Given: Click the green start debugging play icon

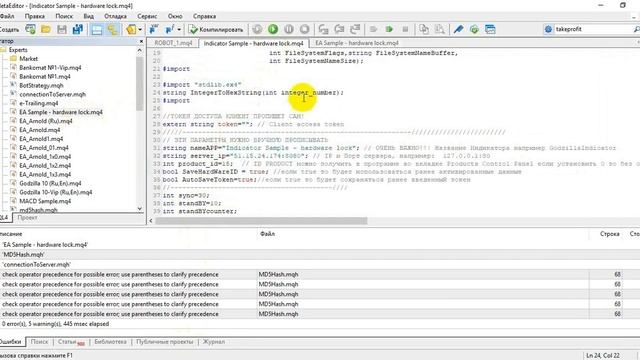Looking at the screenshot, I should (x=273, y=29).
